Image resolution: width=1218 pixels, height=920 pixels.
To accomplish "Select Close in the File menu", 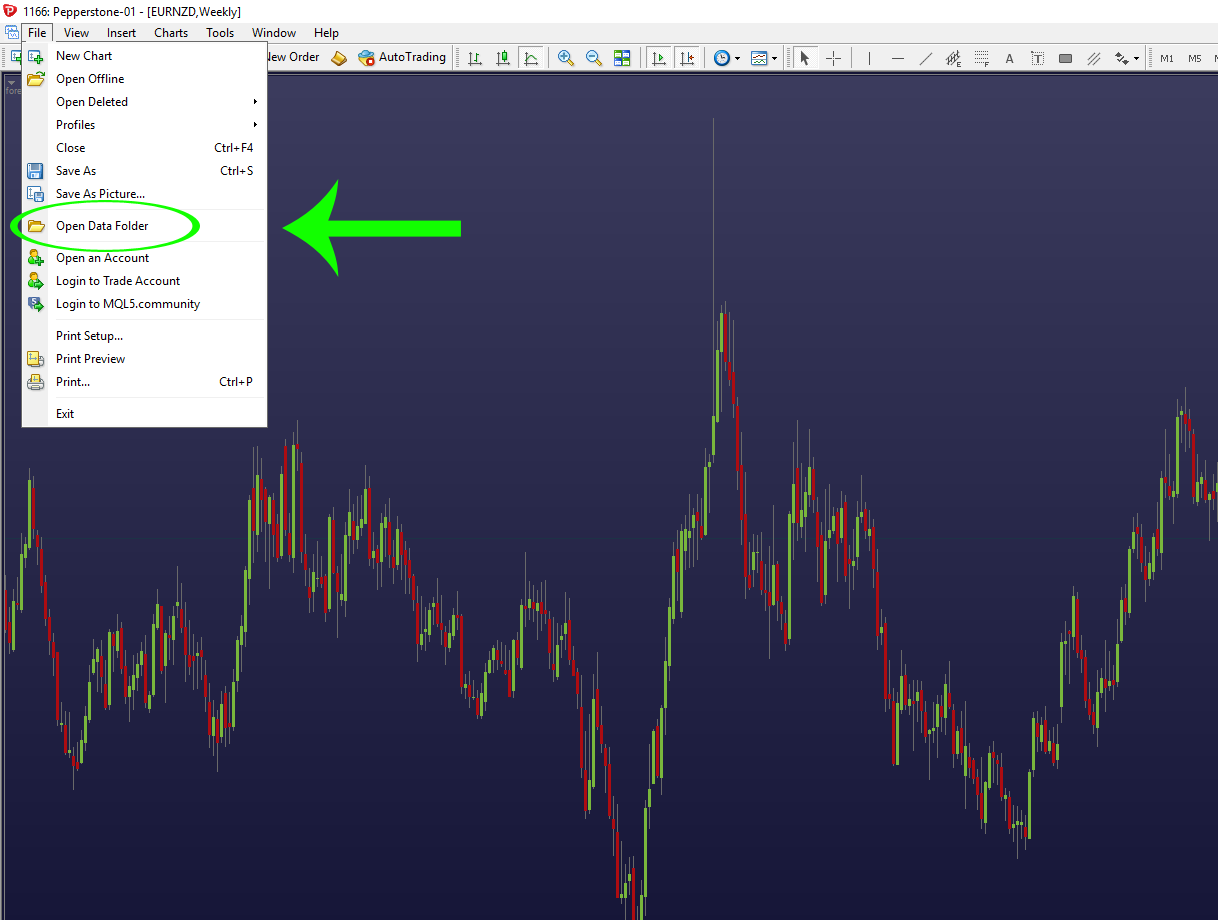I will click(x=145, y=148).
